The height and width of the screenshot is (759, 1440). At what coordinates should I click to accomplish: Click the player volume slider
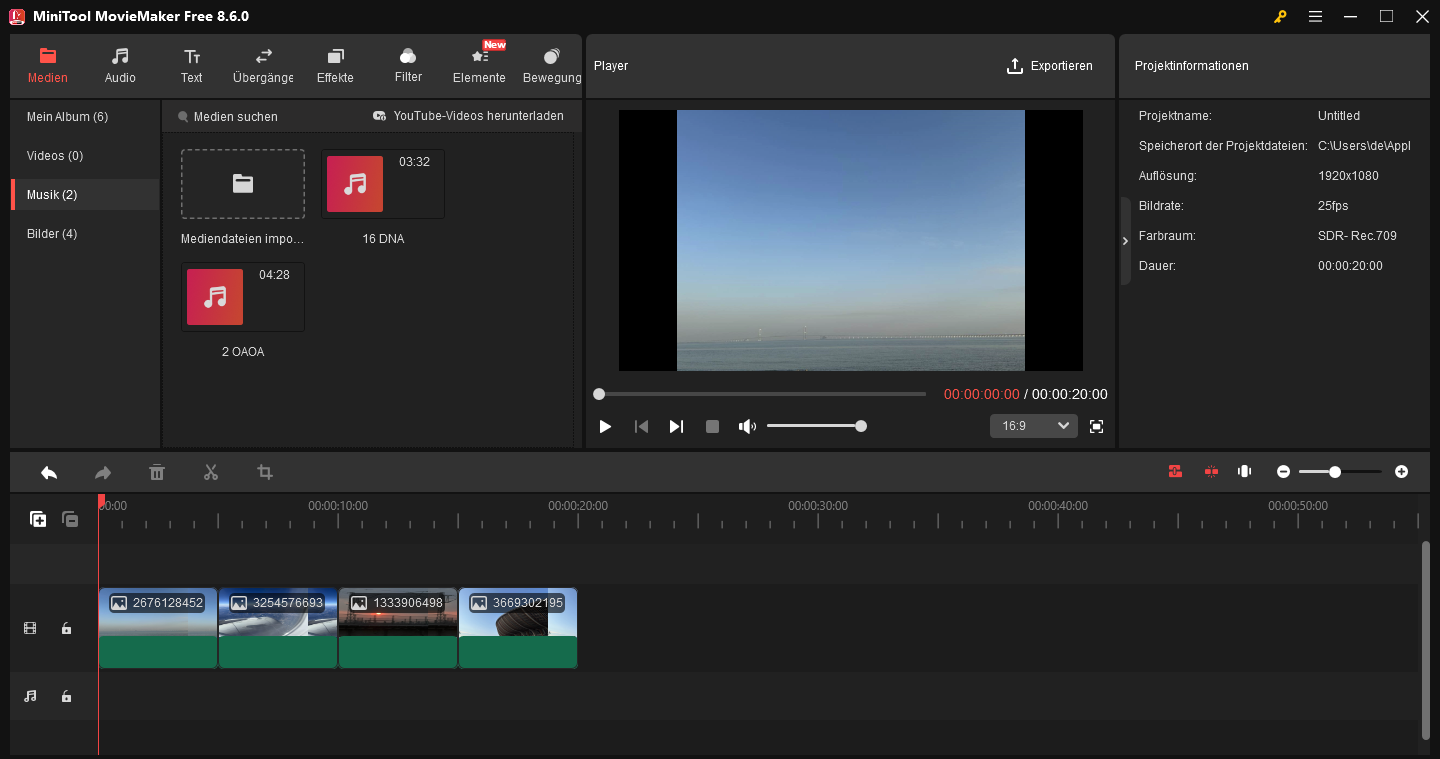point(814,426)
